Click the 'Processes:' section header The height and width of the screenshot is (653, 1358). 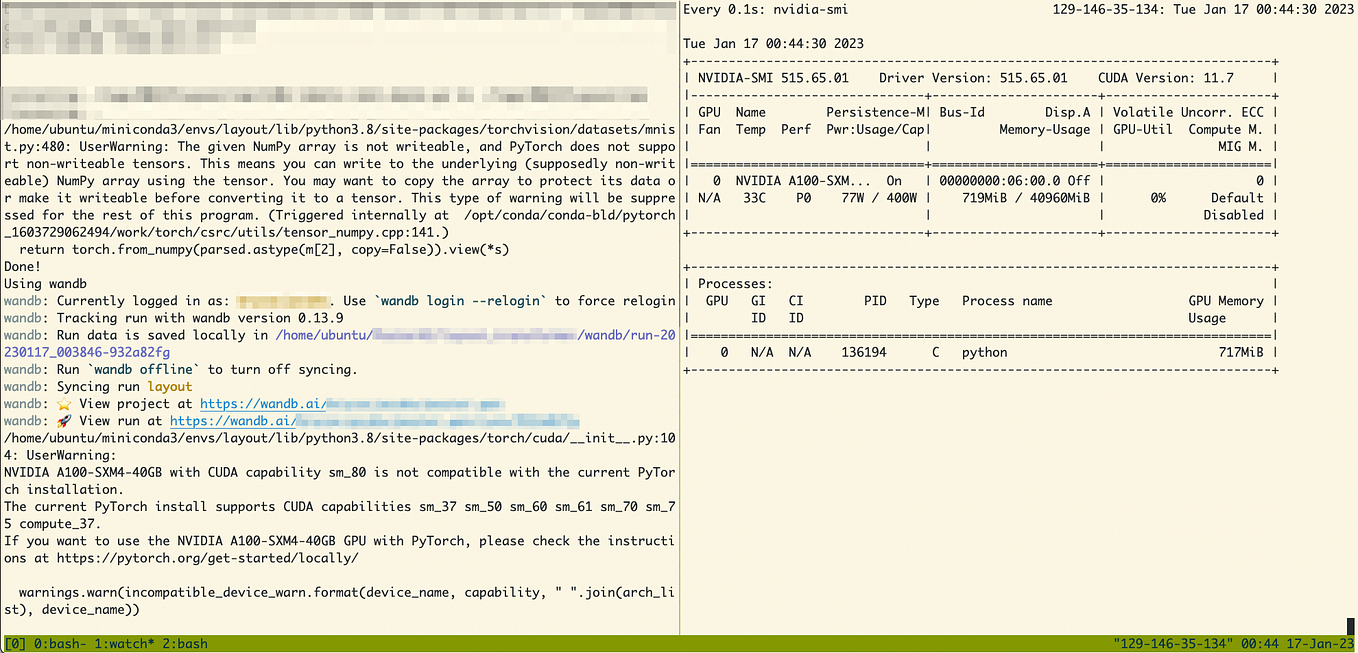coord(735,284)
